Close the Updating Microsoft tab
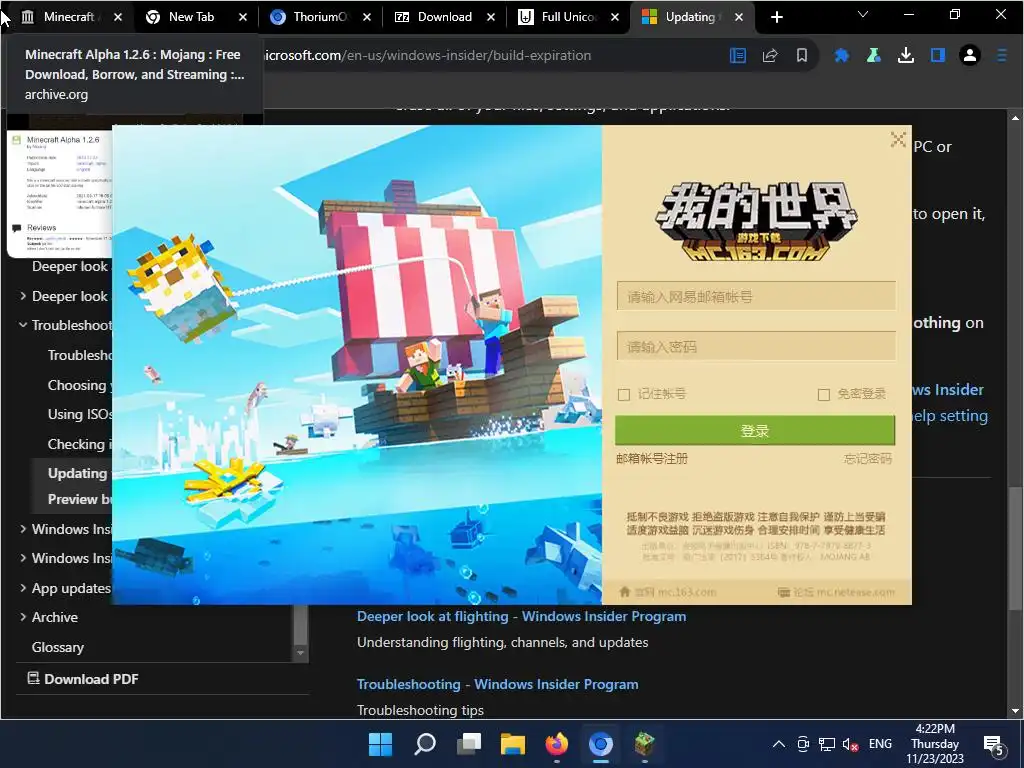 coord(739,17)
